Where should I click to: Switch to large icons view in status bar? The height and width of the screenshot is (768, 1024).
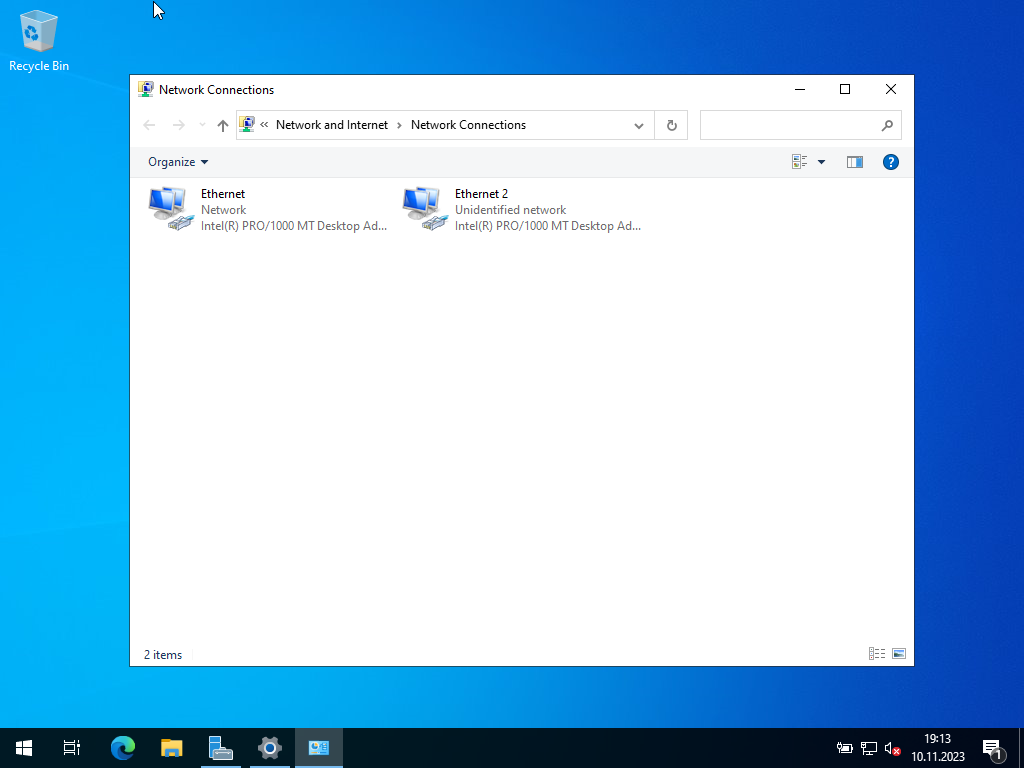coord(899,654)
